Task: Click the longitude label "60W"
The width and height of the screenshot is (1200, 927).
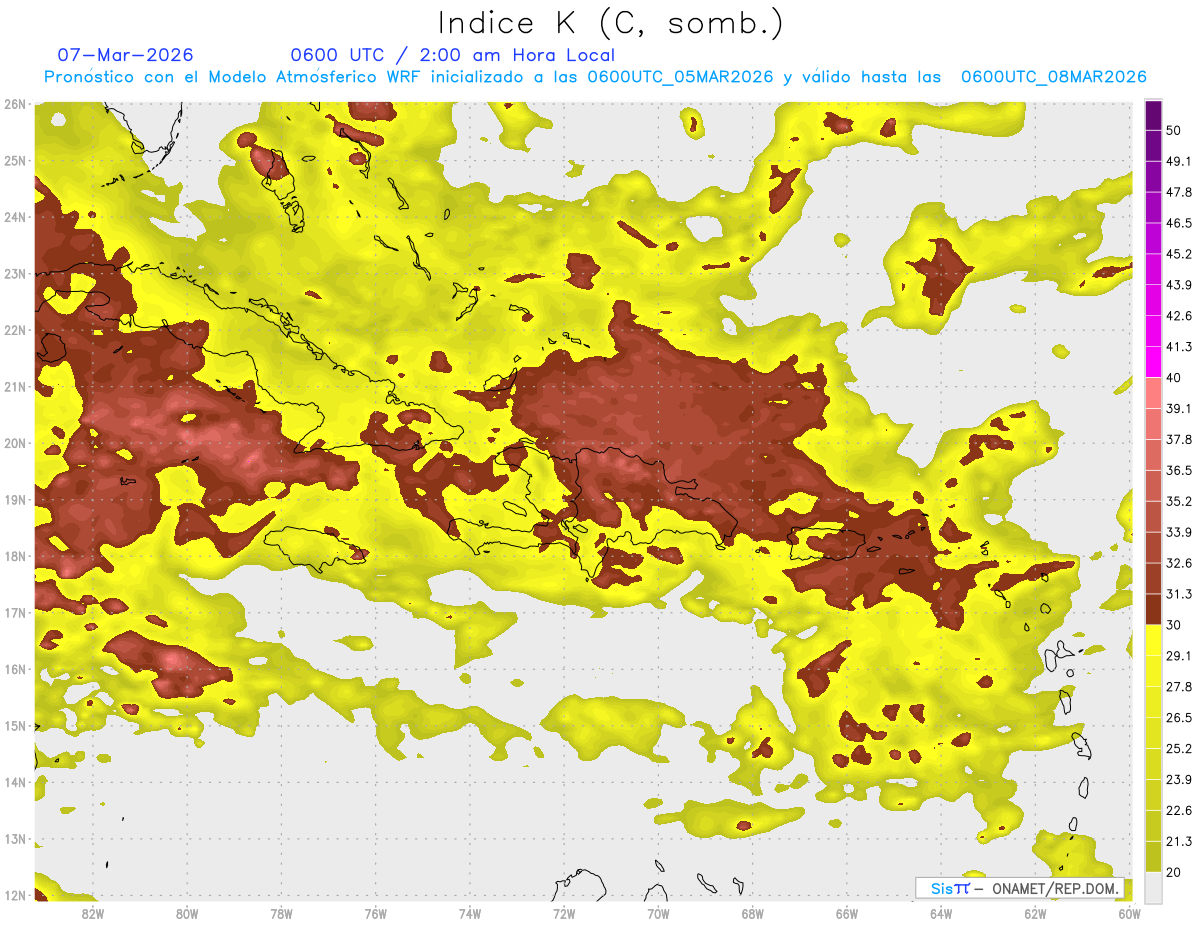Action: point(1129,913)
